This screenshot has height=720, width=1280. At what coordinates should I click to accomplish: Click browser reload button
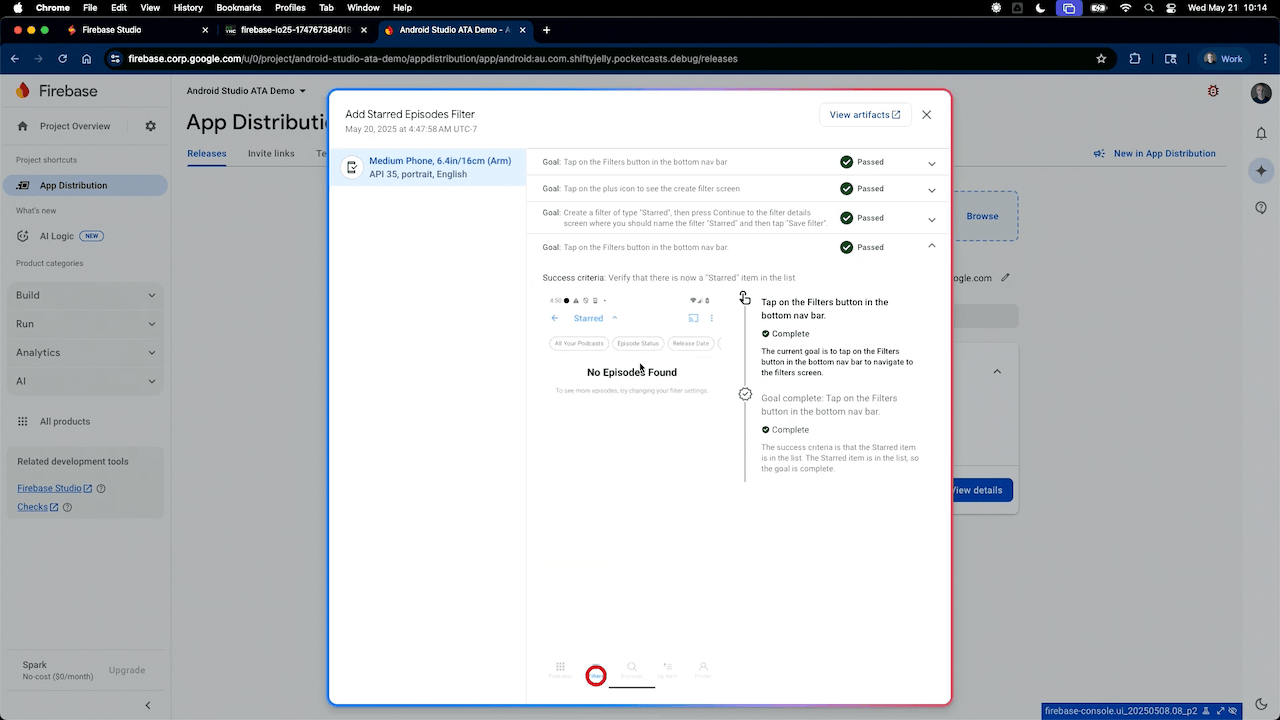click(x=61, y=59)
